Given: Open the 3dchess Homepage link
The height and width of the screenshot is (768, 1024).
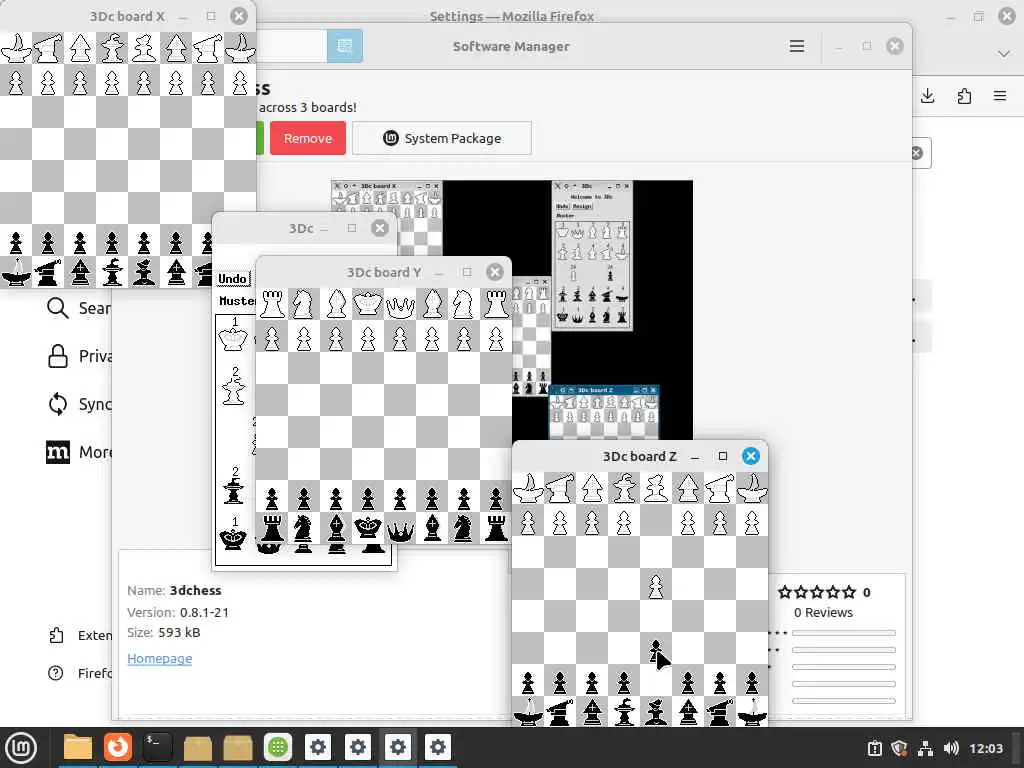Looking at the screenshot, I should 159,658.
